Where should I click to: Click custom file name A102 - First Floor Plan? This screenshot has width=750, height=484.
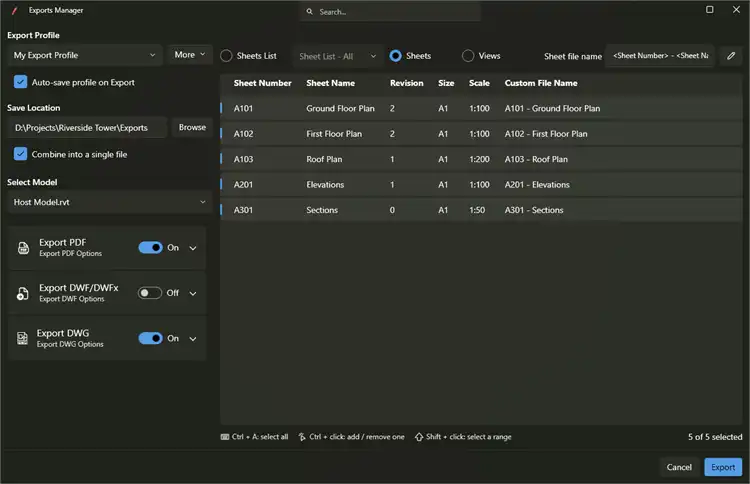coord(546,134)
